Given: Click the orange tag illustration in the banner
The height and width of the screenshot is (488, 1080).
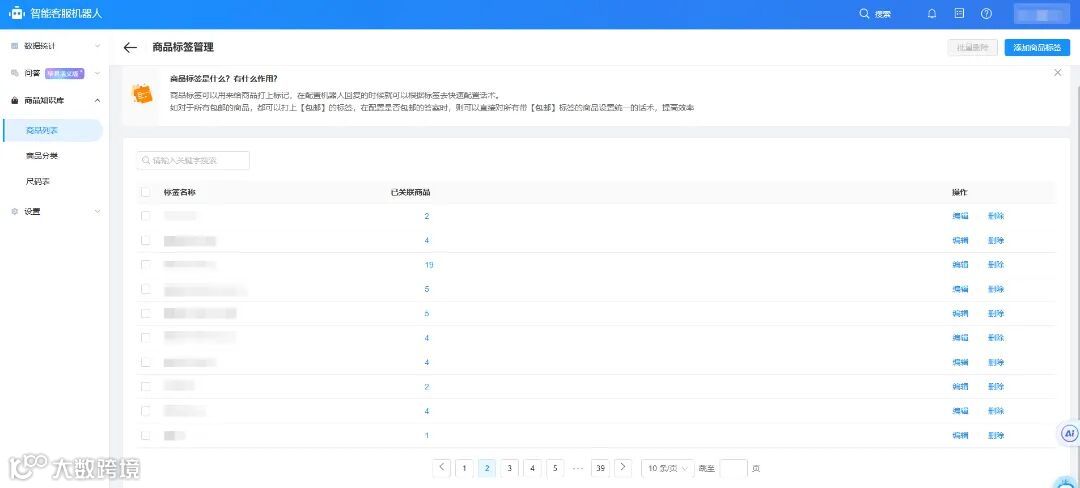Looking at the screenshot, I should tap(142, 94).
